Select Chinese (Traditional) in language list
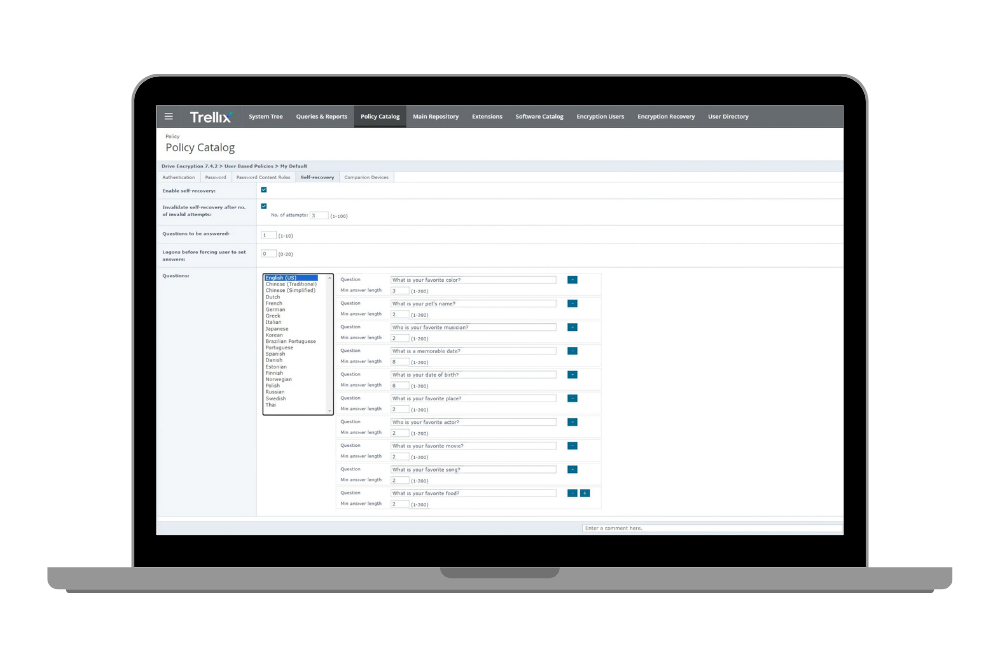The height and width of the screenshot is (667, 1000). pyautogui.click(x=291, y=284)
